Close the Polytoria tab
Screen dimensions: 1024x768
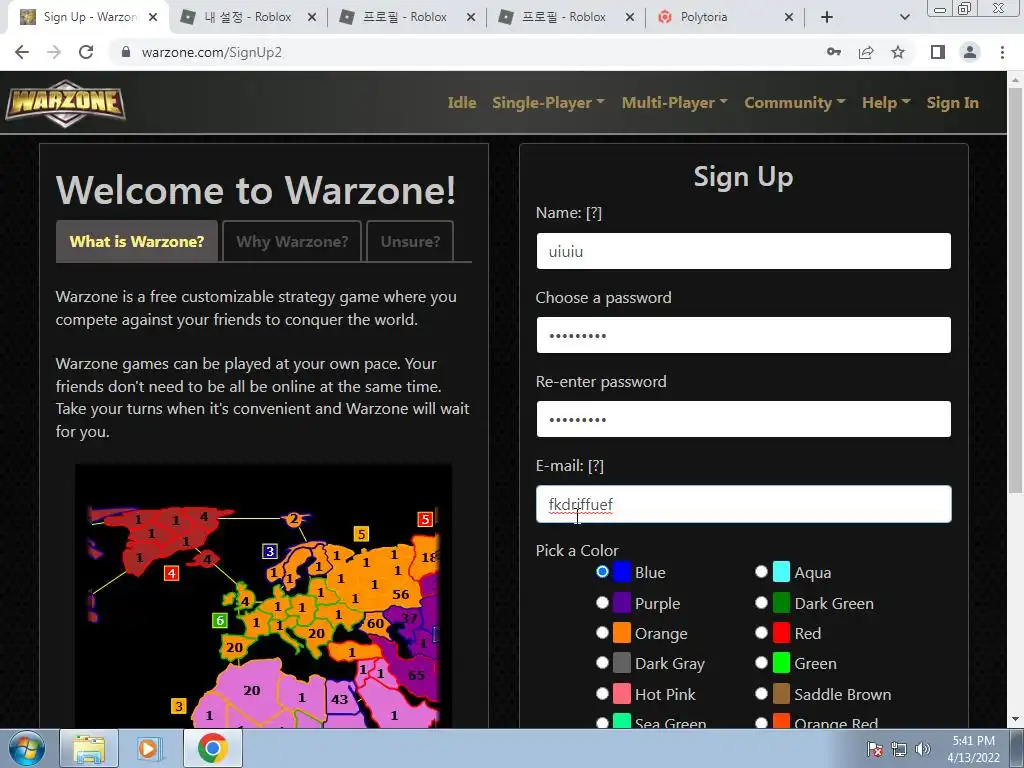(789, 17)
